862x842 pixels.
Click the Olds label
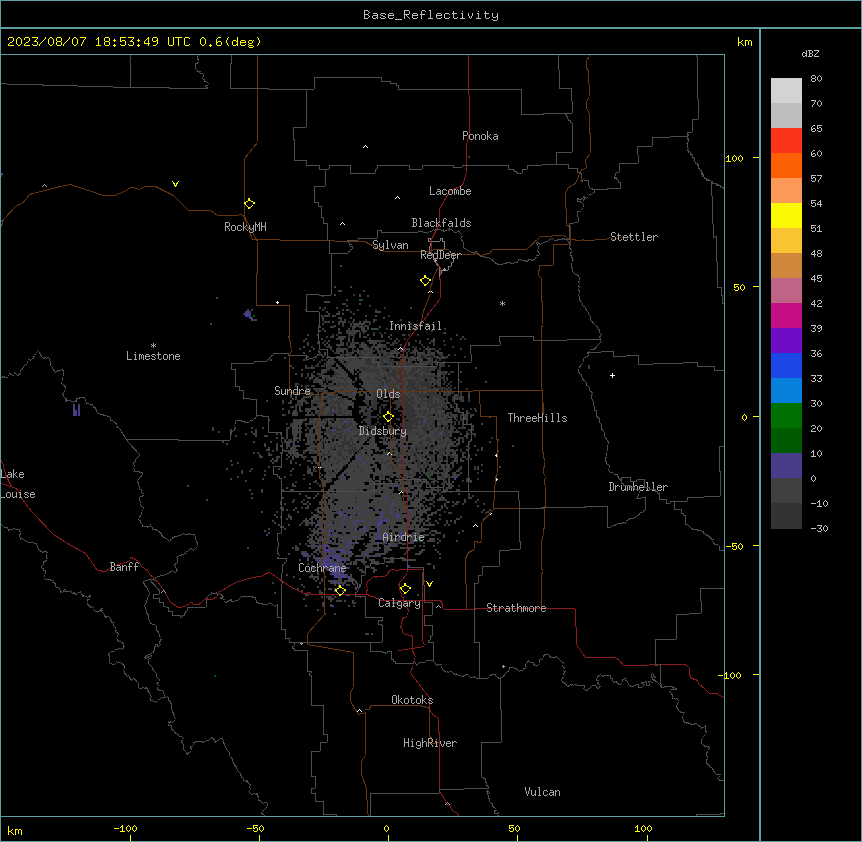pyautogui.click(x=388, y=394)
